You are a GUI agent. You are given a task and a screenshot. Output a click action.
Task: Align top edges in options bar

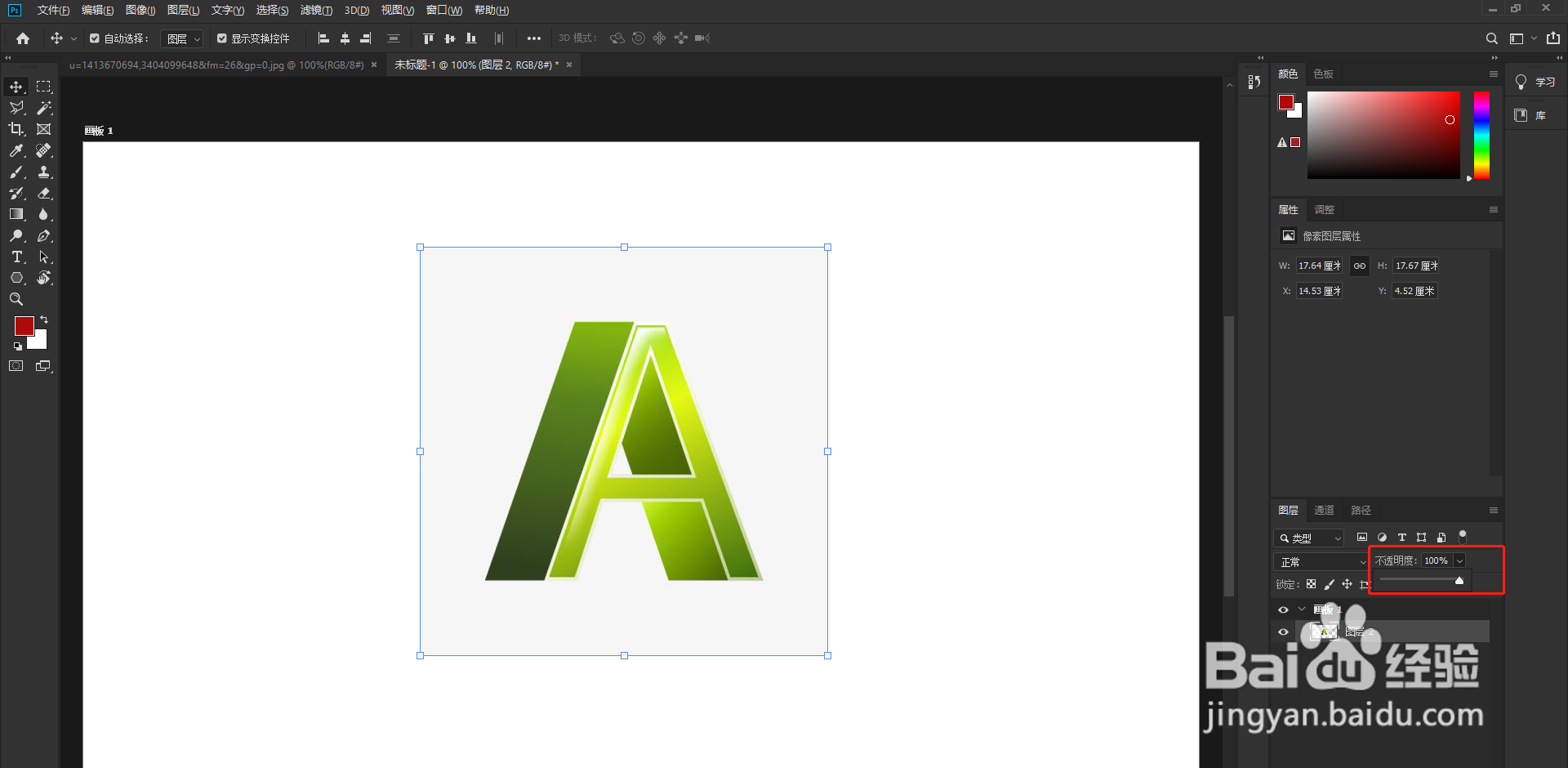pos(428,38)
